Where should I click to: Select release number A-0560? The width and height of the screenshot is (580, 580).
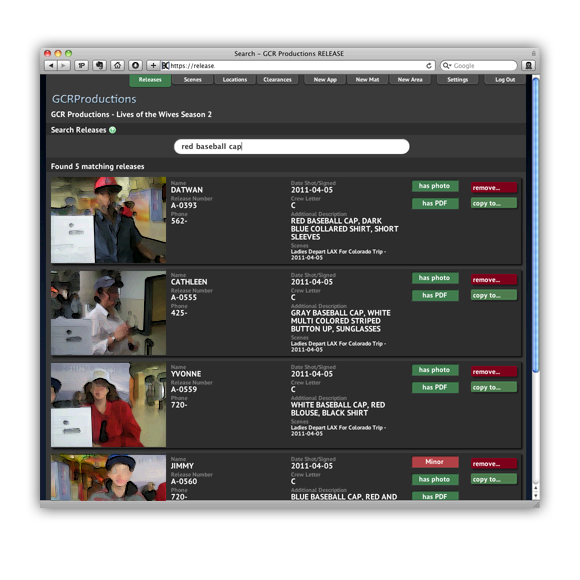tap(184, 482)
